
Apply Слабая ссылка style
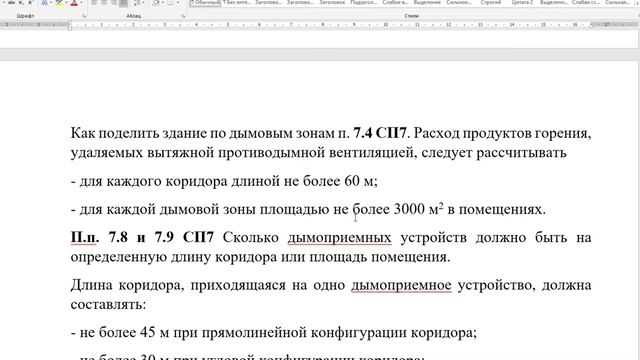coord(586,2)
